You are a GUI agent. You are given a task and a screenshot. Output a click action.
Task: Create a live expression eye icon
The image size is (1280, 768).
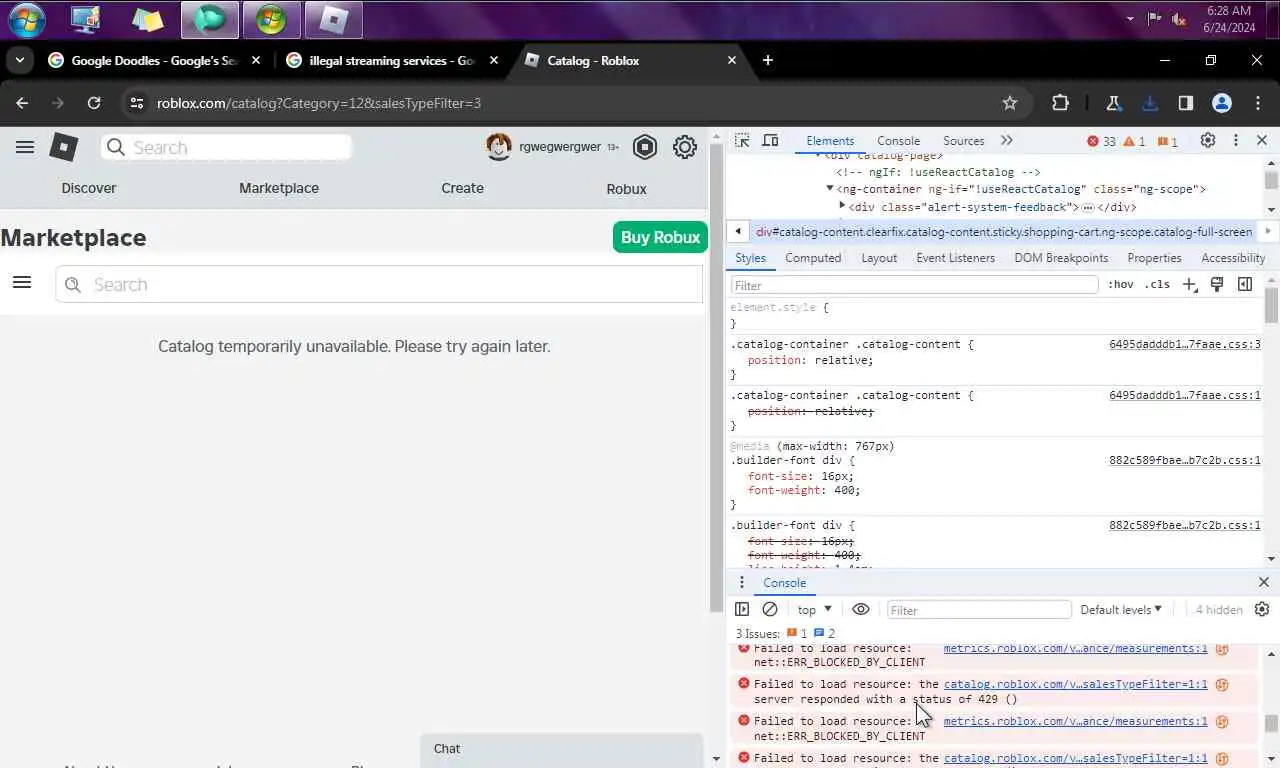861,609
